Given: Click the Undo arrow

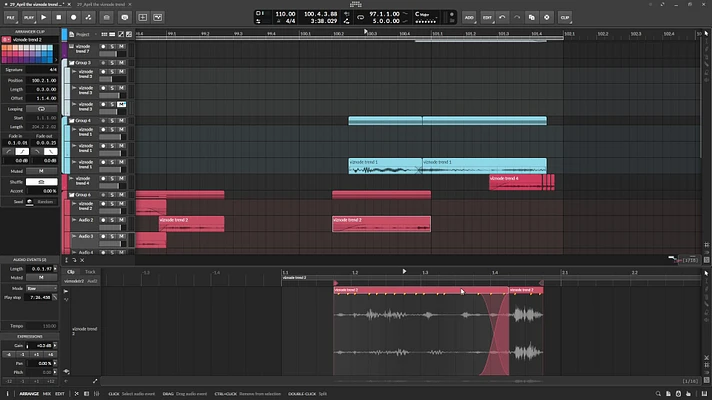Looking at the screenshot, I should click(502, 17).
